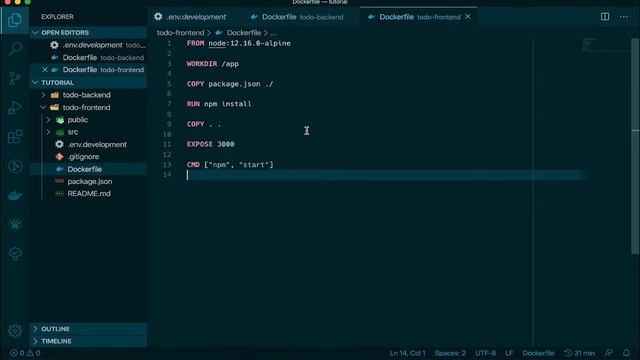Expand the Timeline section
Viewport: 640px width, 360px height.
88,341
